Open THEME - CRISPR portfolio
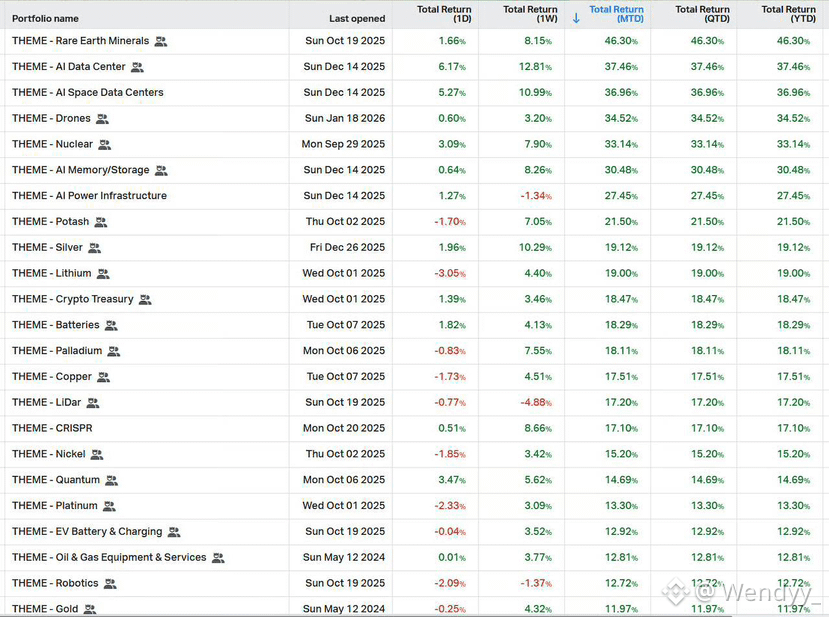 (52, 428)
